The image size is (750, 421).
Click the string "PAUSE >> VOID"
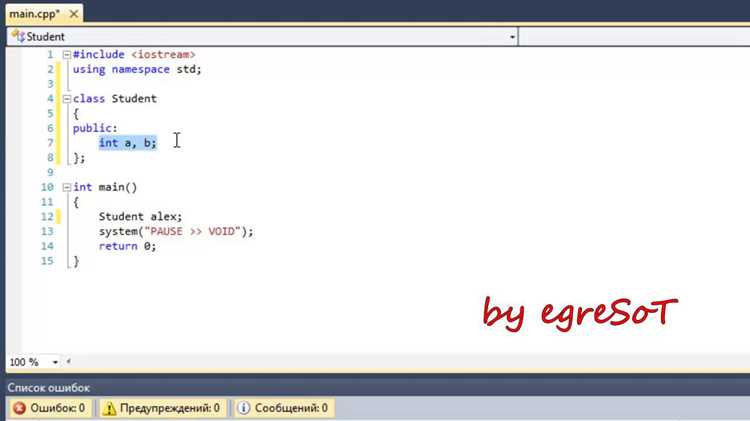(x=192, y=232)
